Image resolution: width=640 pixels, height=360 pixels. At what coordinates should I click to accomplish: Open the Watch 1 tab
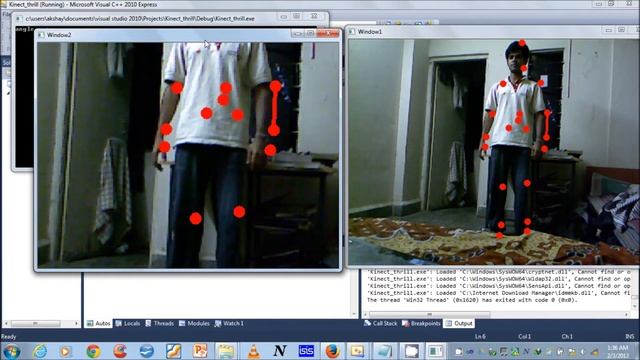pyautogui.click(x=229, y=323)
